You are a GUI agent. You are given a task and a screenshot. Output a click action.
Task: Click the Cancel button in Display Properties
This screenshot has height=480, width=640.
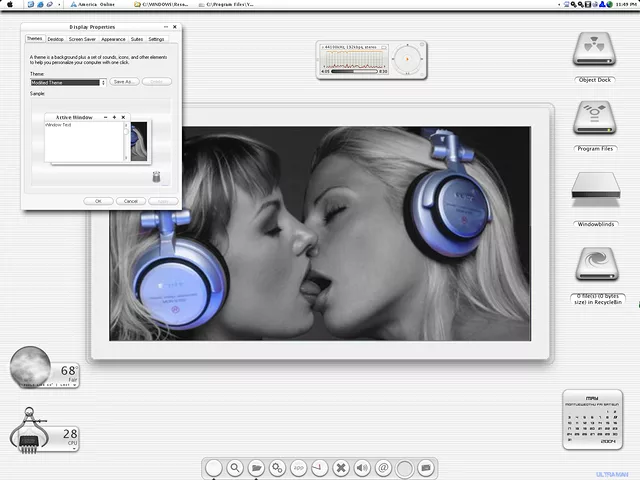(x=128, y=201)
